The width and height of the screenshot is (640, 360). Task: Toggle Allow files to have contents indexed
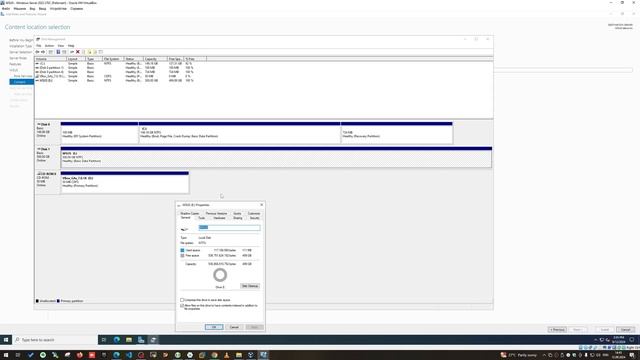click(x=182, y=305)
